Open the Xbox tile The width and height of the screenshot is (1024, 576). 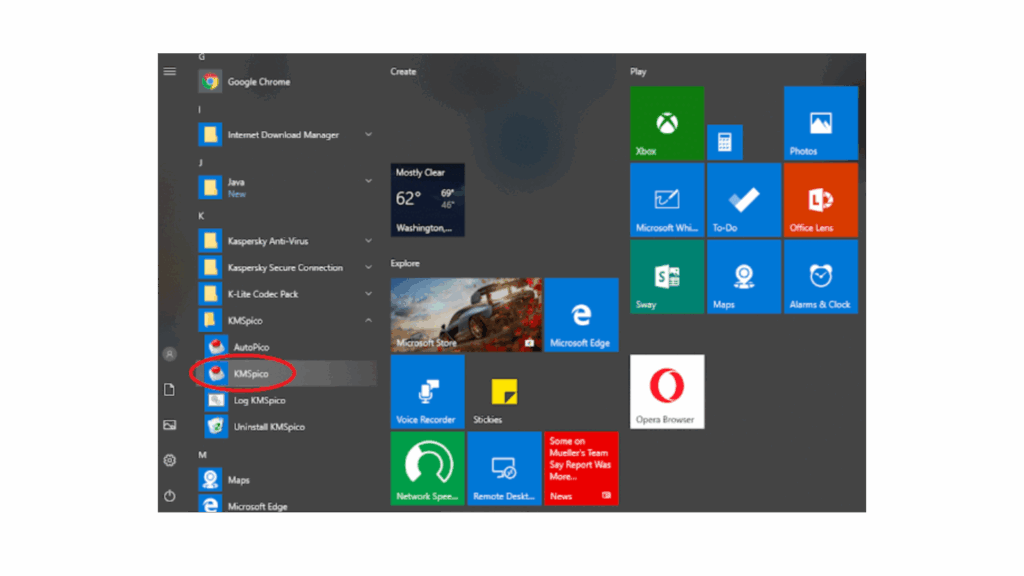click(666, 122)
